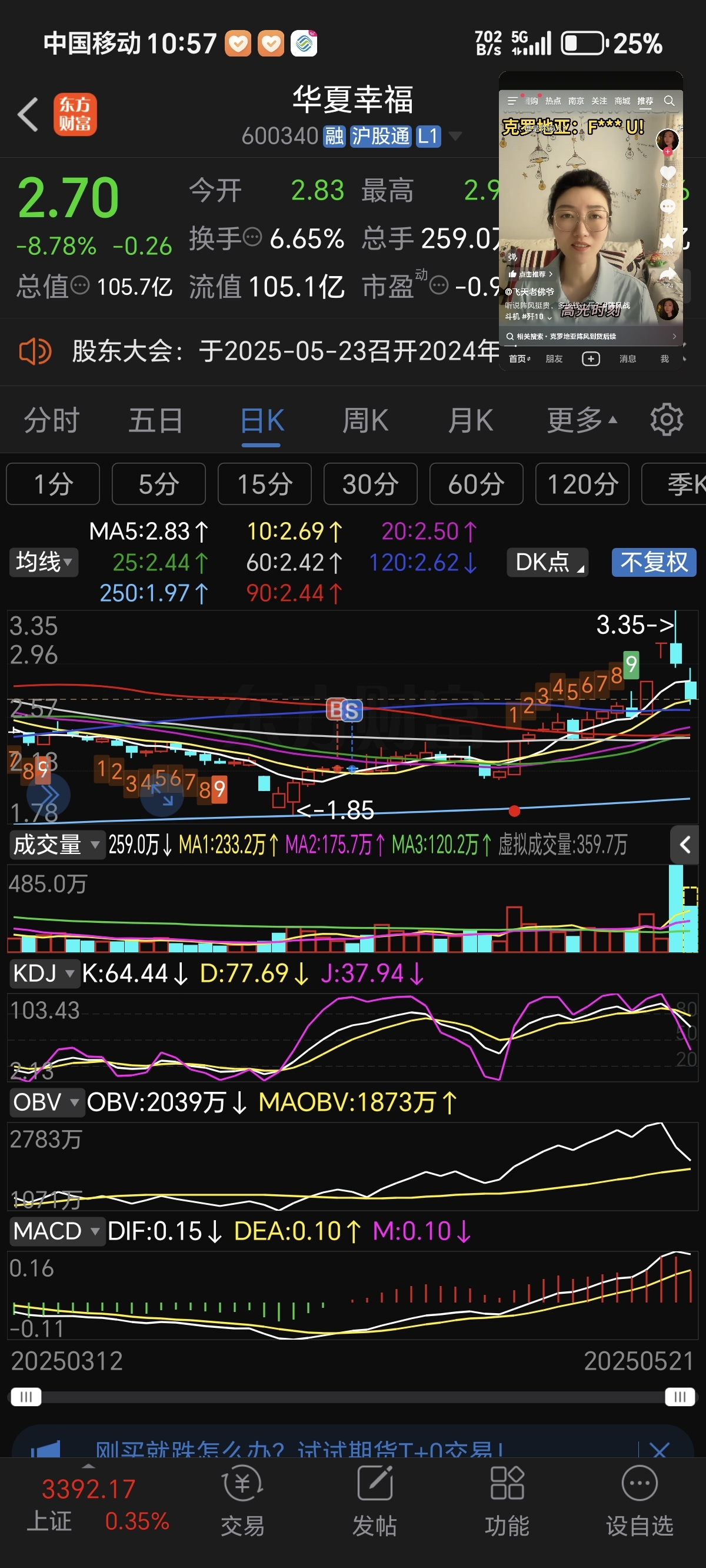Tap the floating video thumbnail
The height and width of the screenshot is (1568, 706).
coord(590,220)
